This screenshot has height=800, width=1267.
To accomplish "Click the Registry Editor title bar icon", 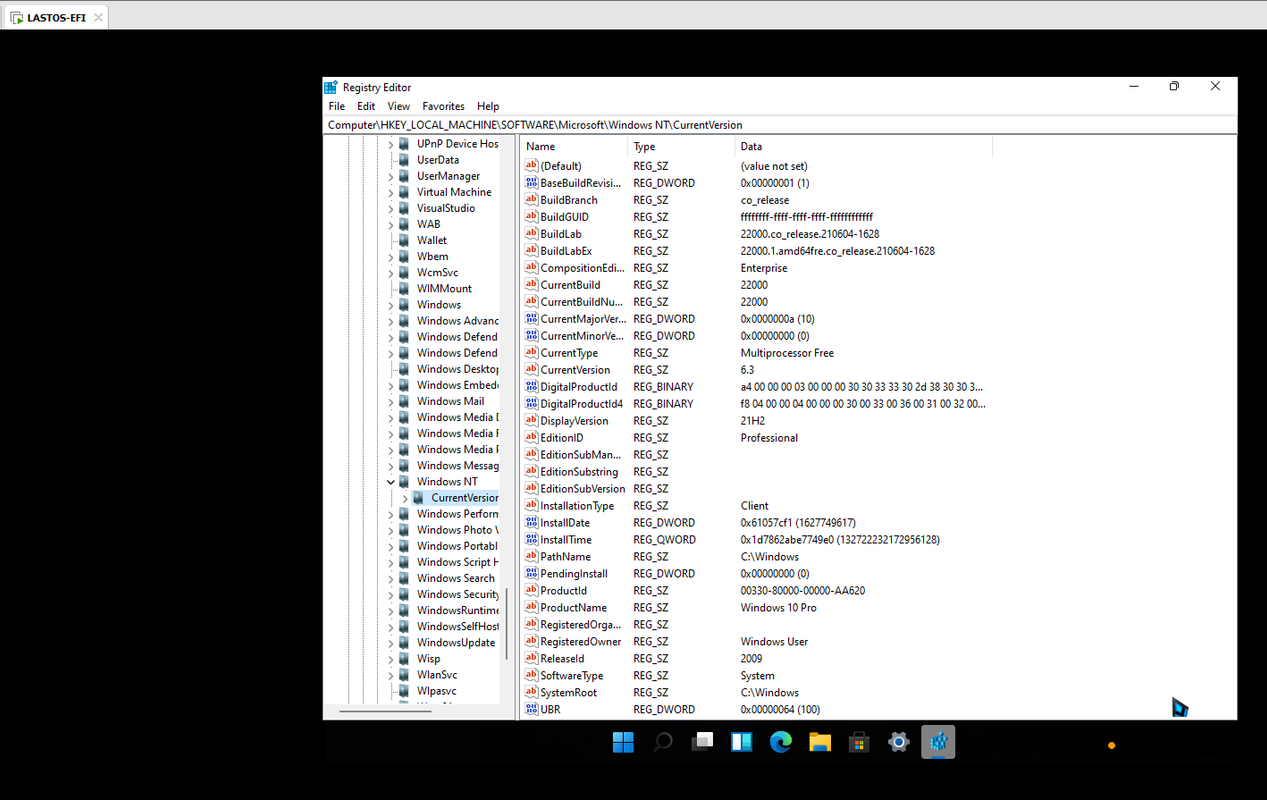I will click(331, 87).
